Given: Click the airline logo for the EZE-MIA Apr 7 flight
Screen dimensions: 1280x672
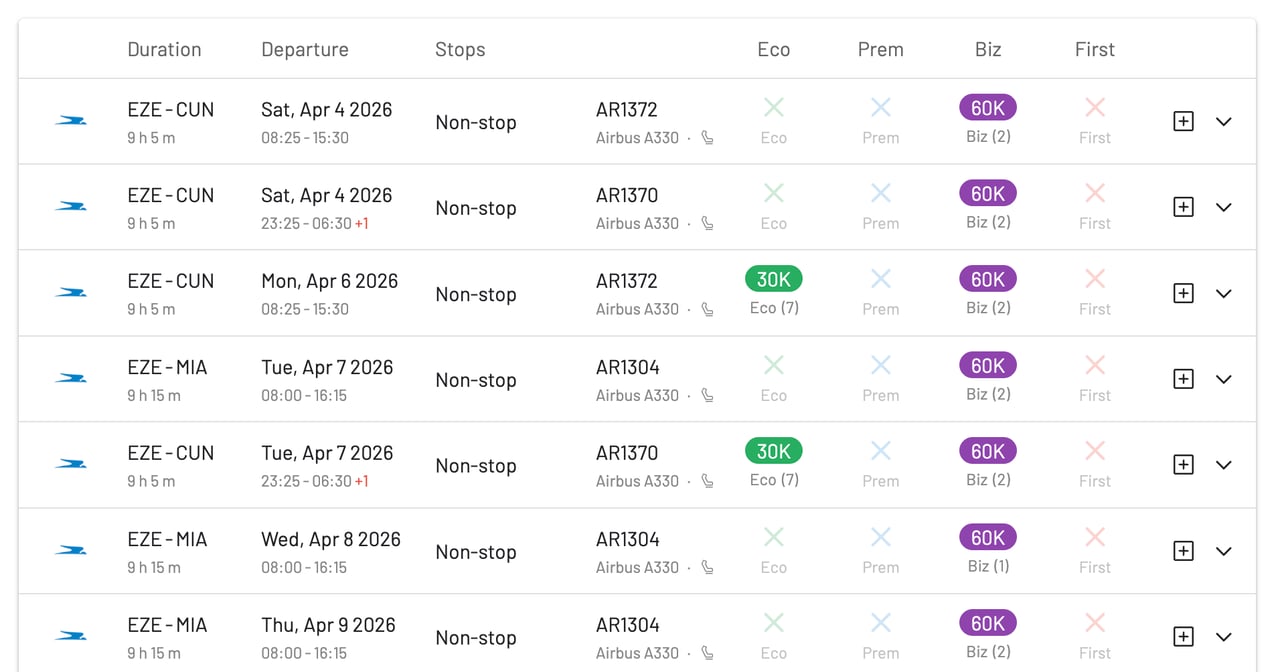Looking at the screenshot, I should tap(70, 379).
